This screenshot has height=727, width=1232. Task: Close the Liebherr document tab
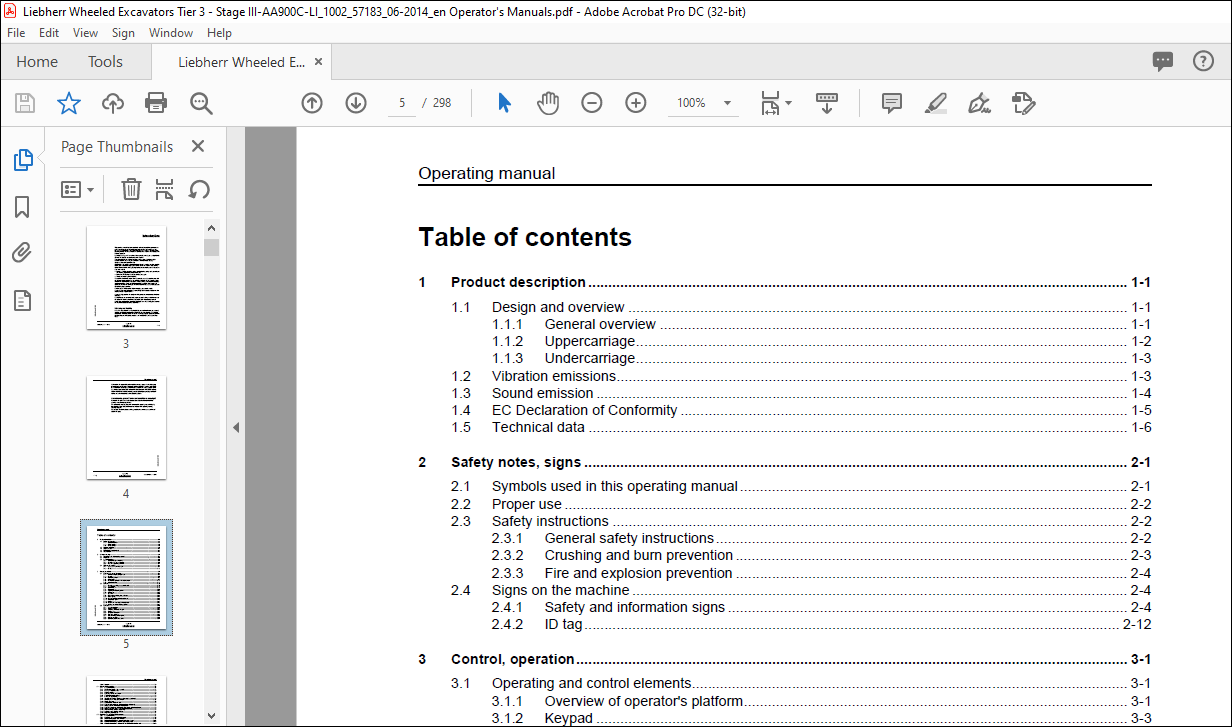coord(319,62)
